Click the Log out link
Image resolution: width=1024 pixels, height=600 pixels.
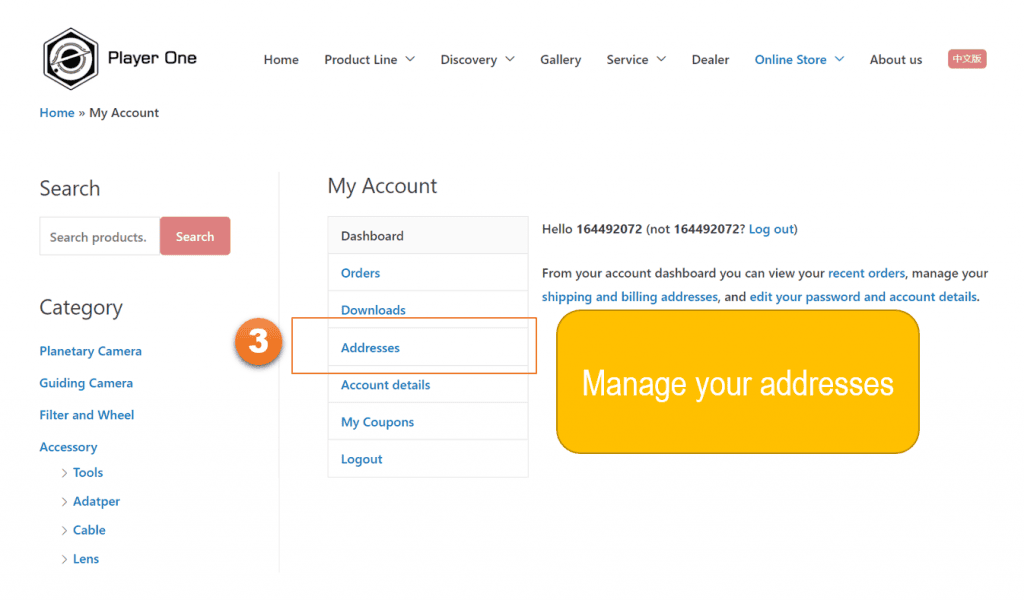click(771, 229)
